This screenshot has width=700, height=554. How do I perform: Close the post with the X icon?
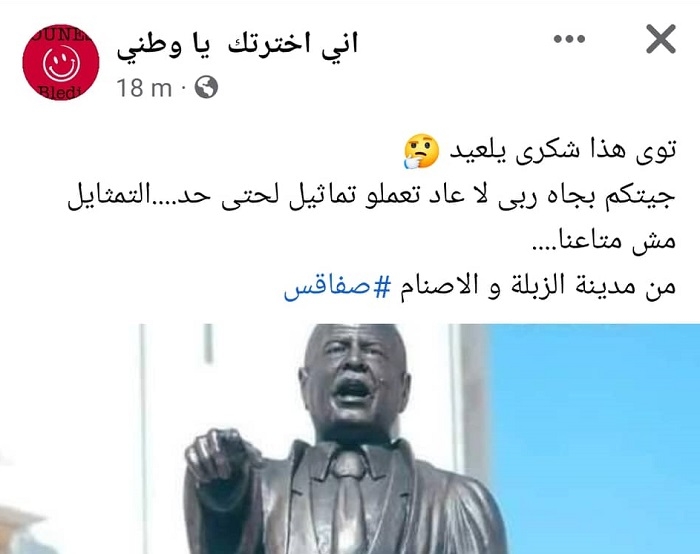click(x=661, y=39)
